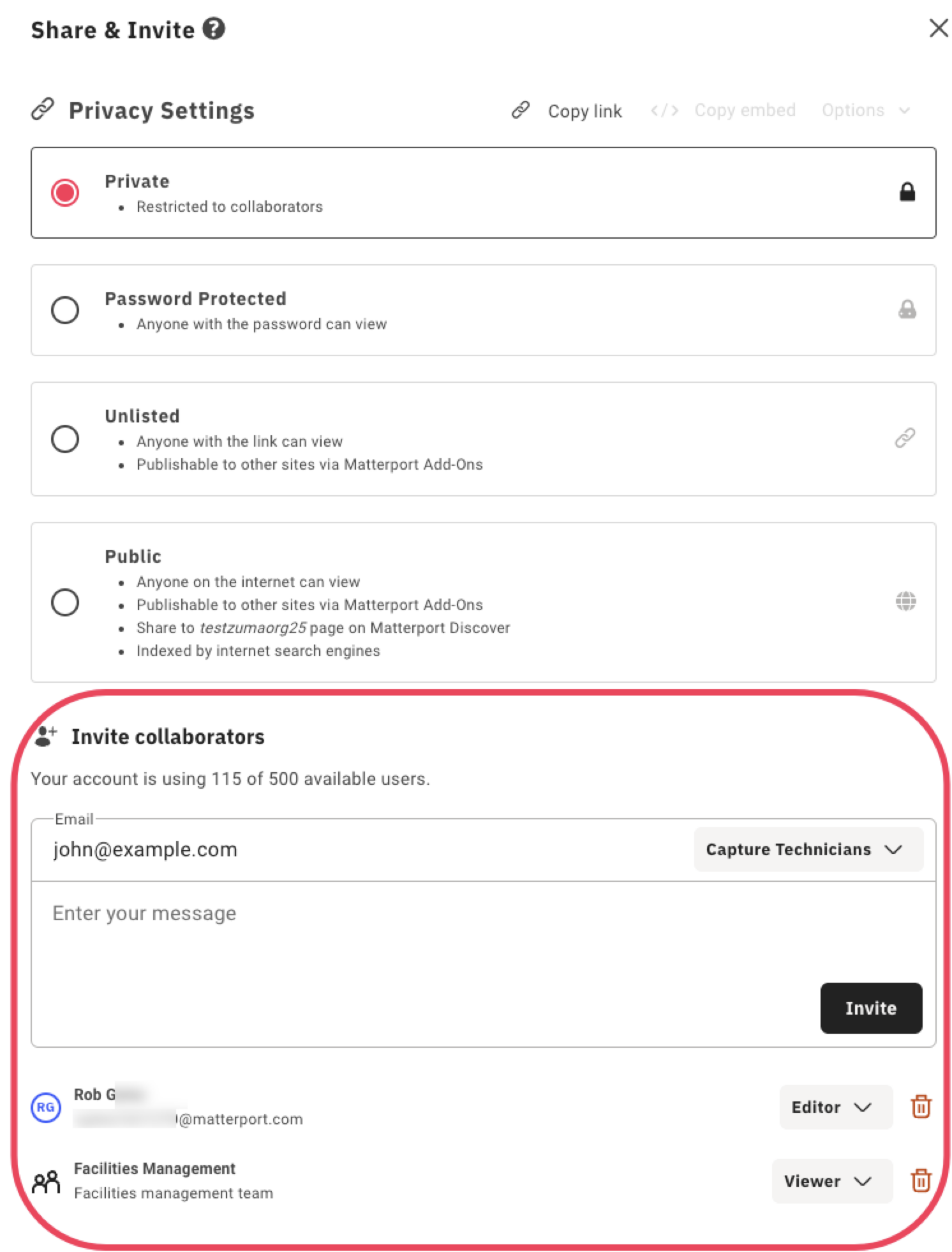Click the Invite button

tap(871, 1008)
